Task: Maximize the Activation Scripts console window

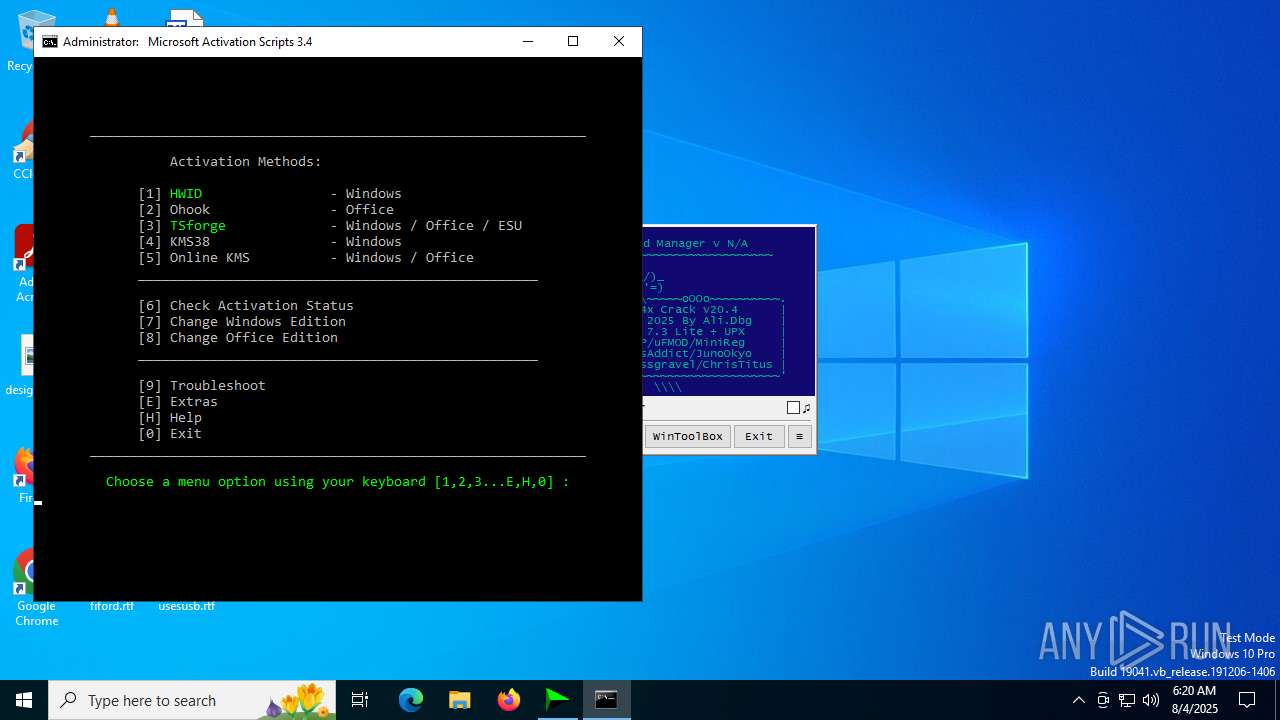Action: (573, 42)
